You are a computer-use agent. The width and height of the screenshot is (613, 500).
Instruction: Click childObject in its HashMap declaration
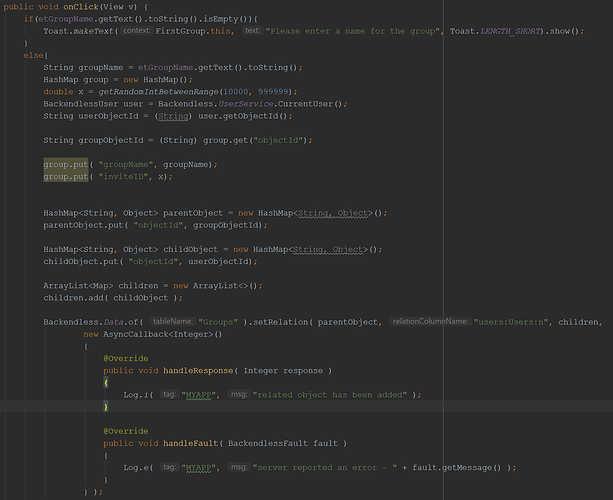(190, 249)
